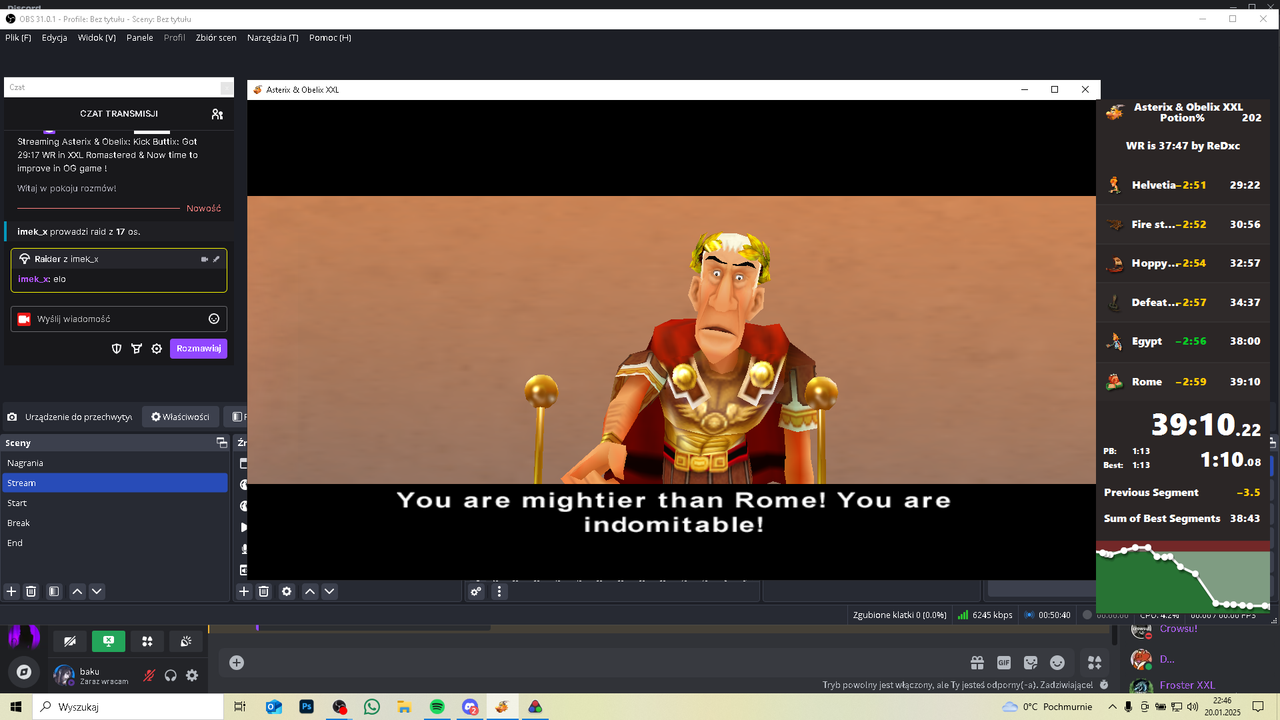This screenshot has width=1280, height=720.
Task: Add a new source with the plus icon
Action: pos(244,592)
